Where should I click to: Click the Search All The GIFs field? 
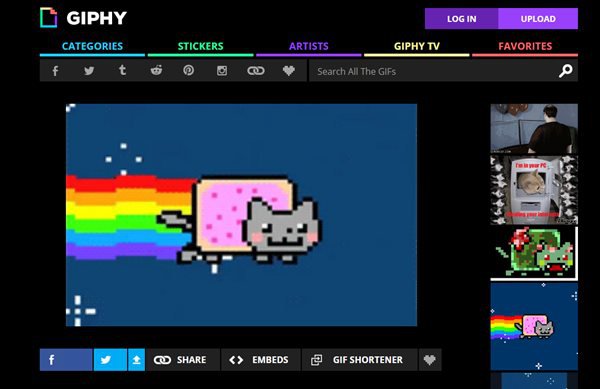[434, 71]
